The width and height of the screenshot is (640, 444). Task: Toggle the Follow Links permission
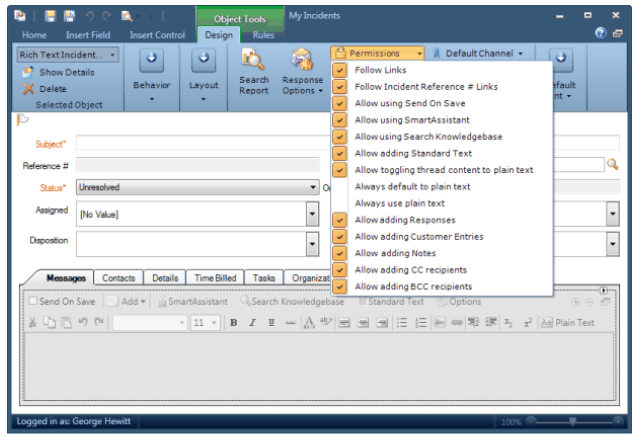[340, 70]
